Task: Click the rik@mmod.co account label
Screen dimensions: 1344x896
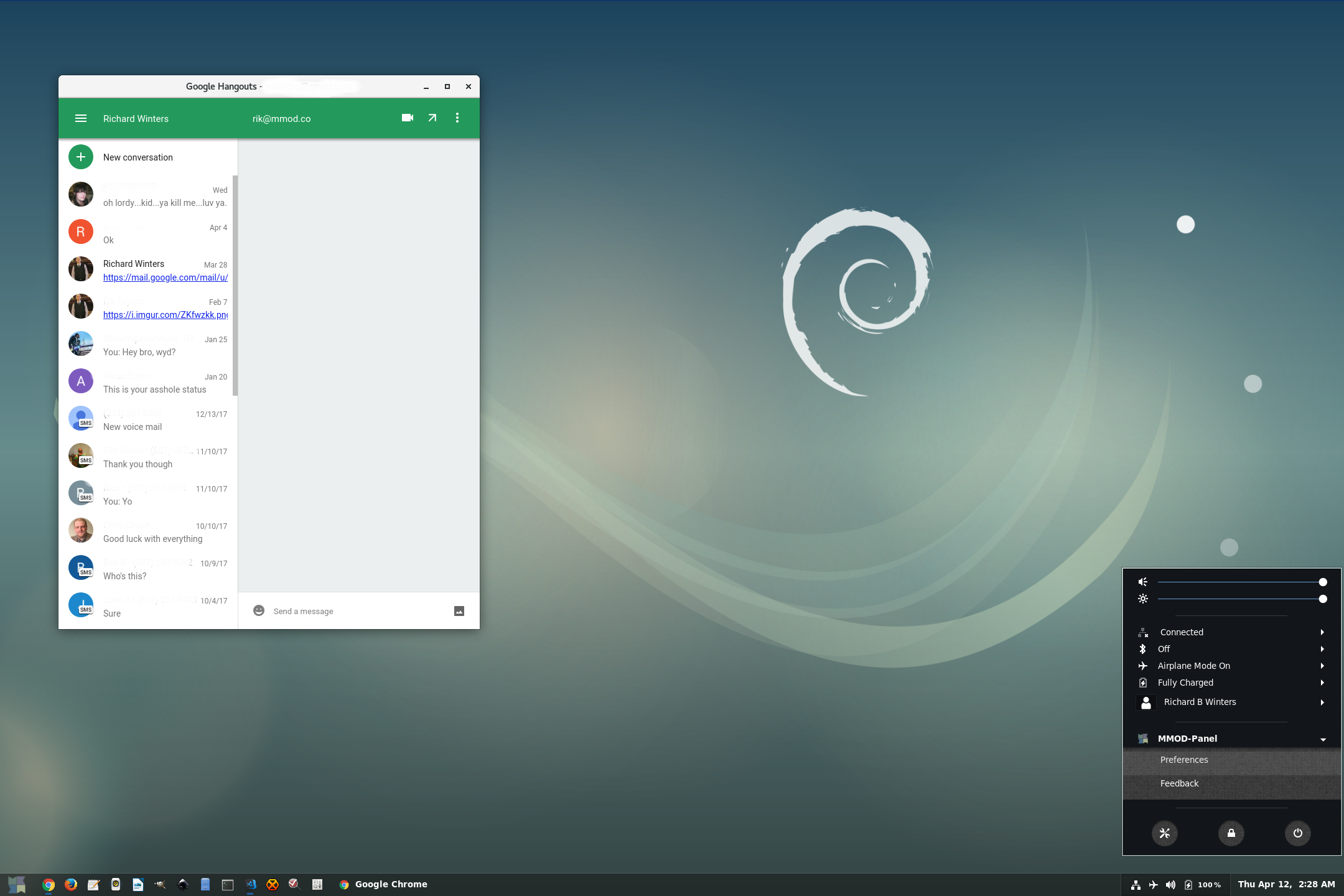Action: (281, 119)
